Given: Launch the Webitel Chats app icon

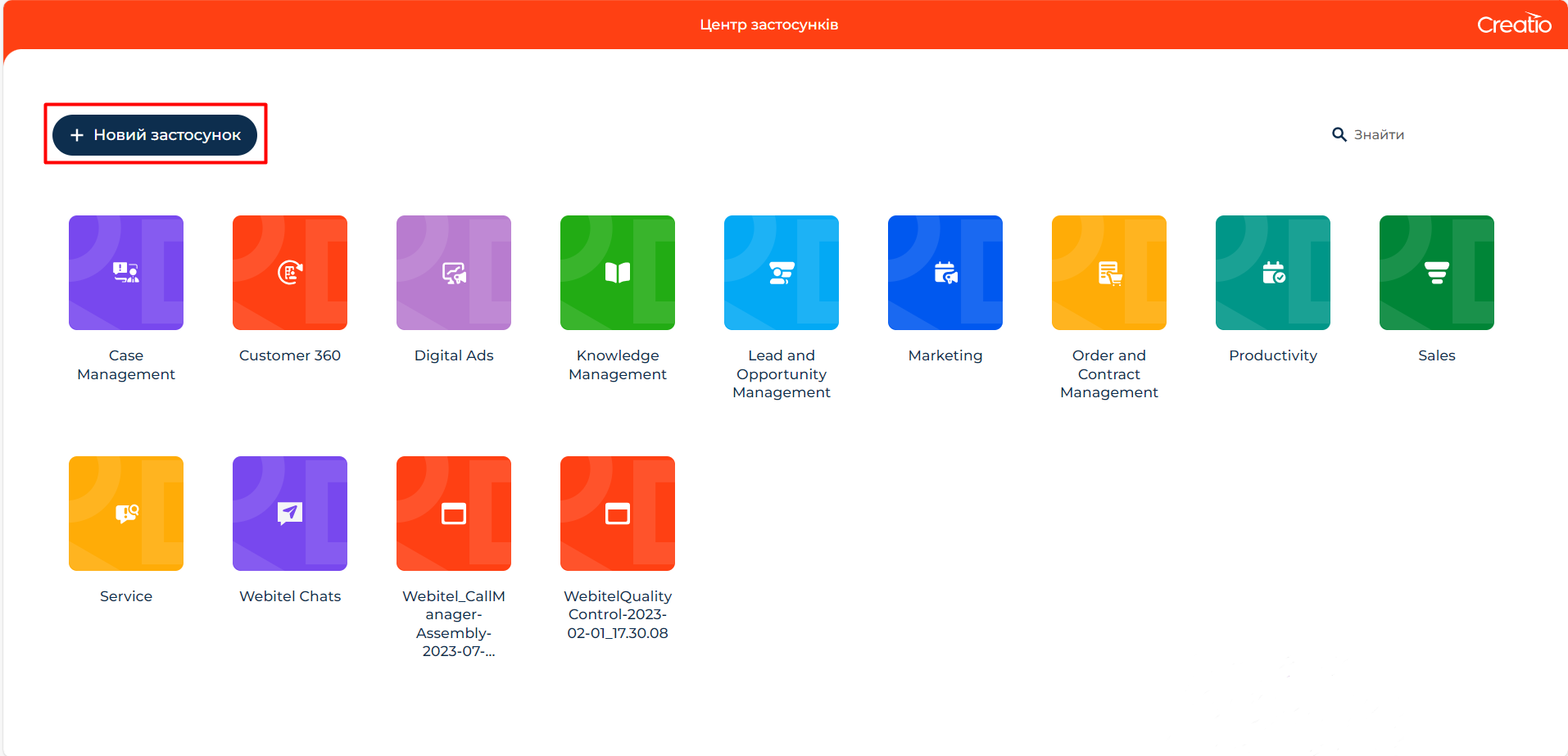Looking at the screenshot, I should pyautogui.click(x=290, y=514).
